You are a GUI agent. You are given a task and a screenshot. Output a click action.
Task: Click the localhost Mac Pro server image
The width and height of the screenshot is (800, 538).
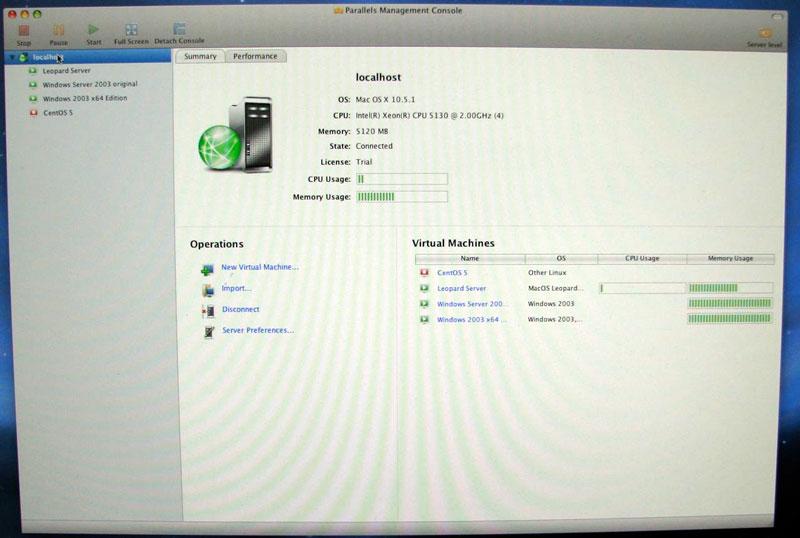pos(235,135)
